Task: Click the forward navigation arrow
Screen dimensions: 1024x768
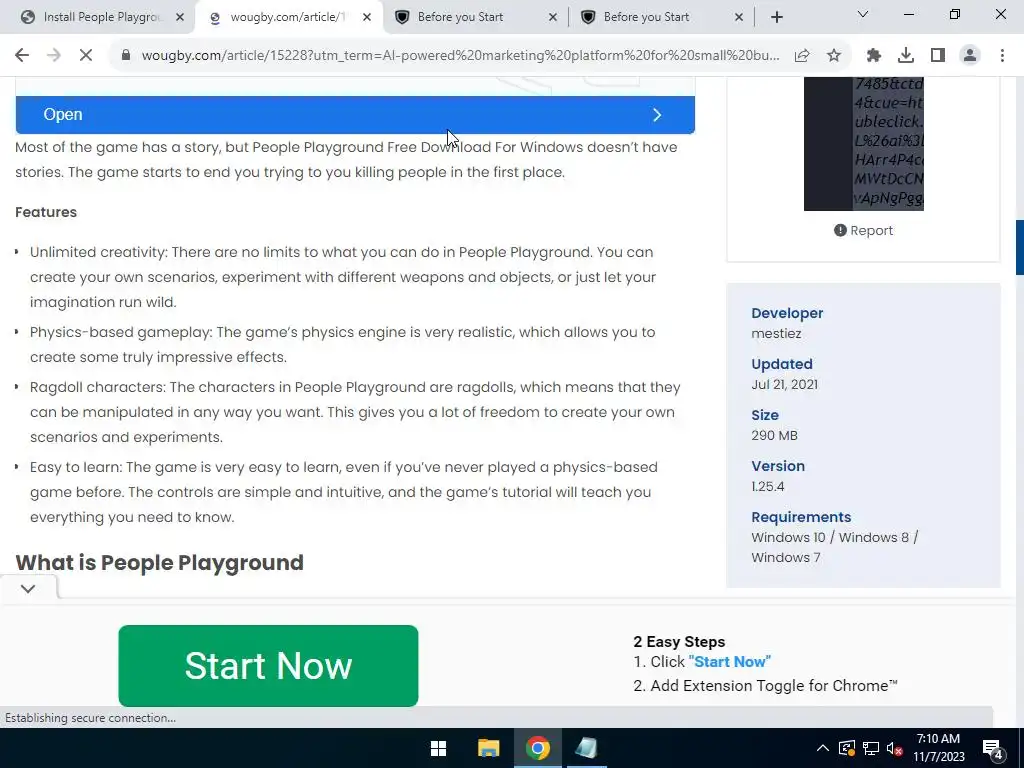Action: (54, 56)
